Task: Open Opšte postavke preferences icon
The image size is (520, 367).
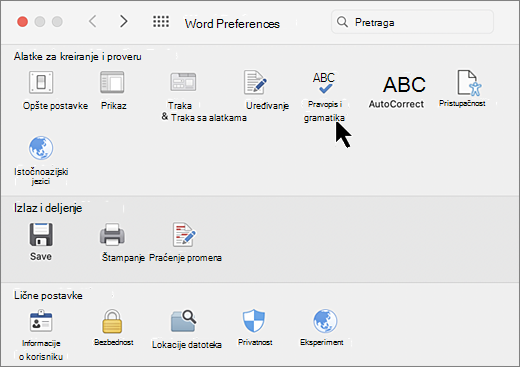Action: point(41,82)
